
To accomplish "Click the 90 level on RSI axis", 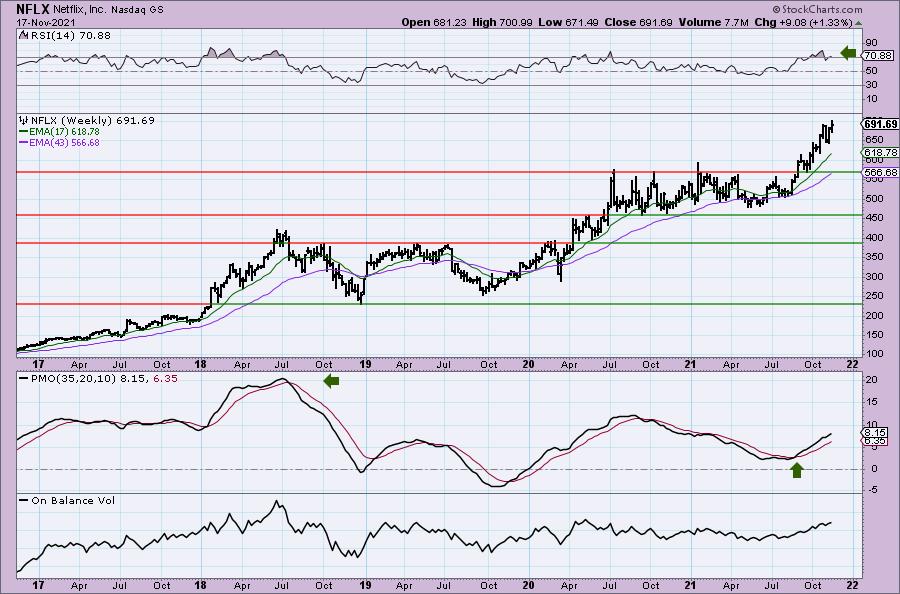I will coord(871,42).
